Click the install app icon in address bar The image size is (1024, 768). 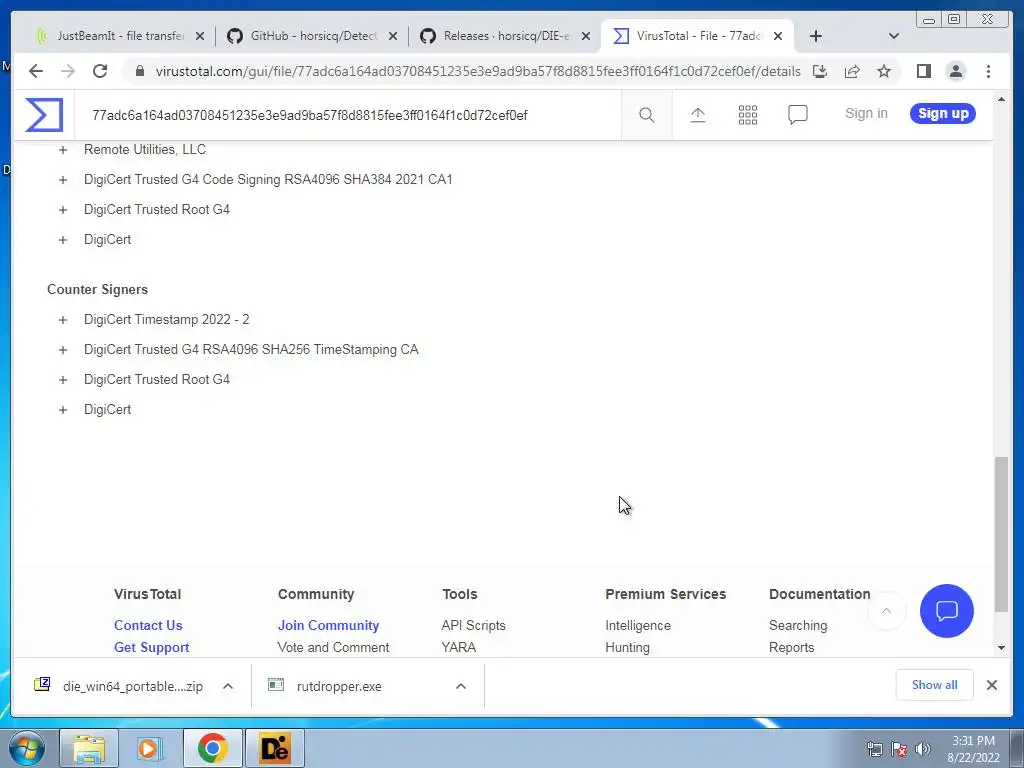point(820,71)
